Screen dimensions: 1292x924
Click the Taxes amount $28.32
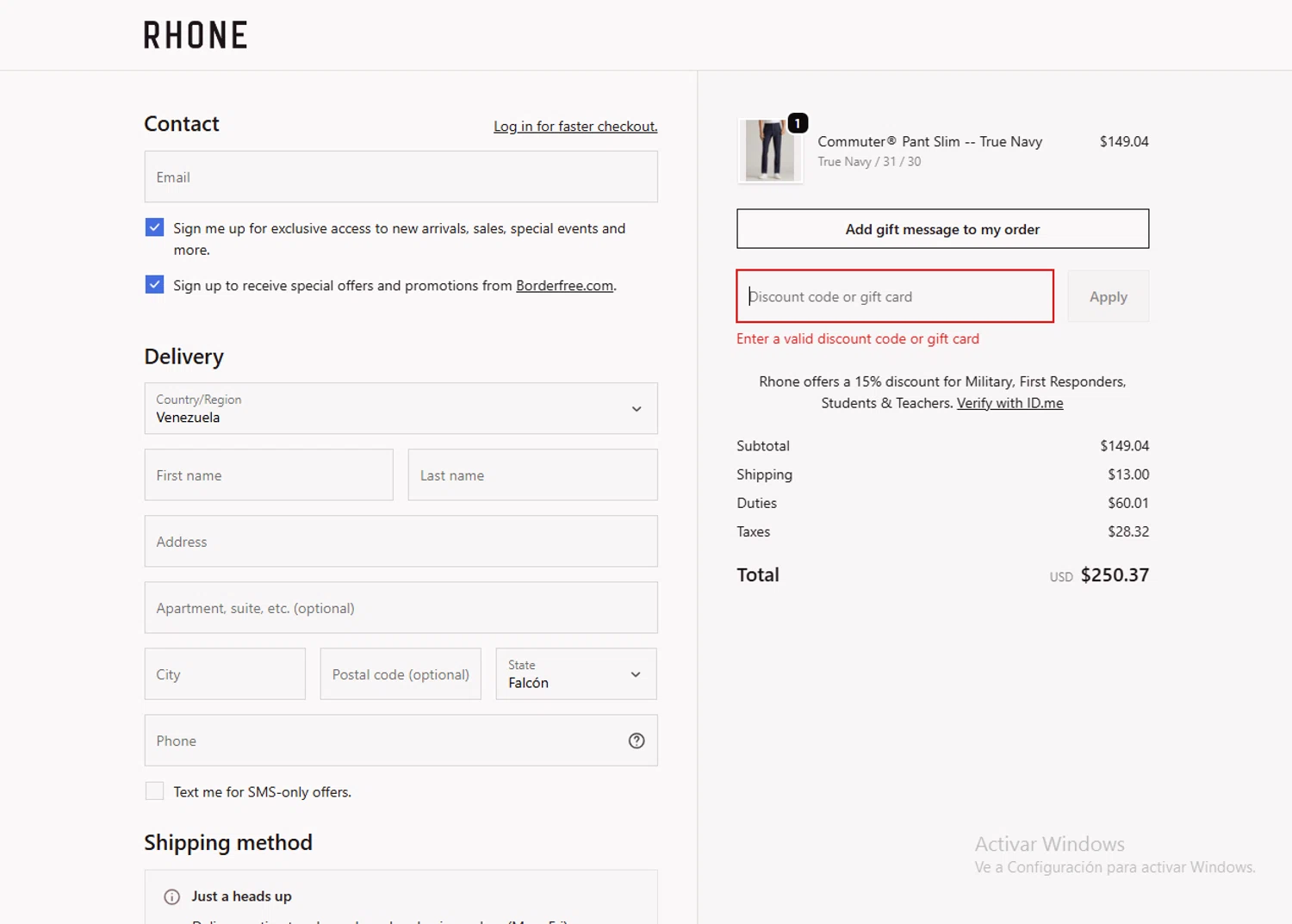(x=1128, y=531)
